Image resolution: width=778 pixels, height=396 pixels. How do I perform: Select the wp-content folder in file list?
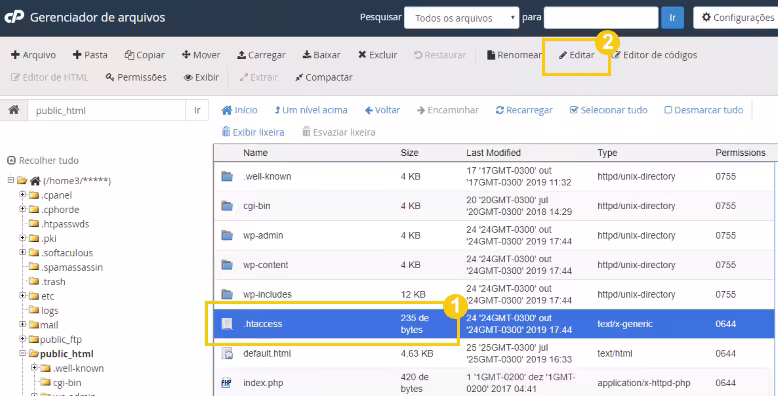coord(265,265)
